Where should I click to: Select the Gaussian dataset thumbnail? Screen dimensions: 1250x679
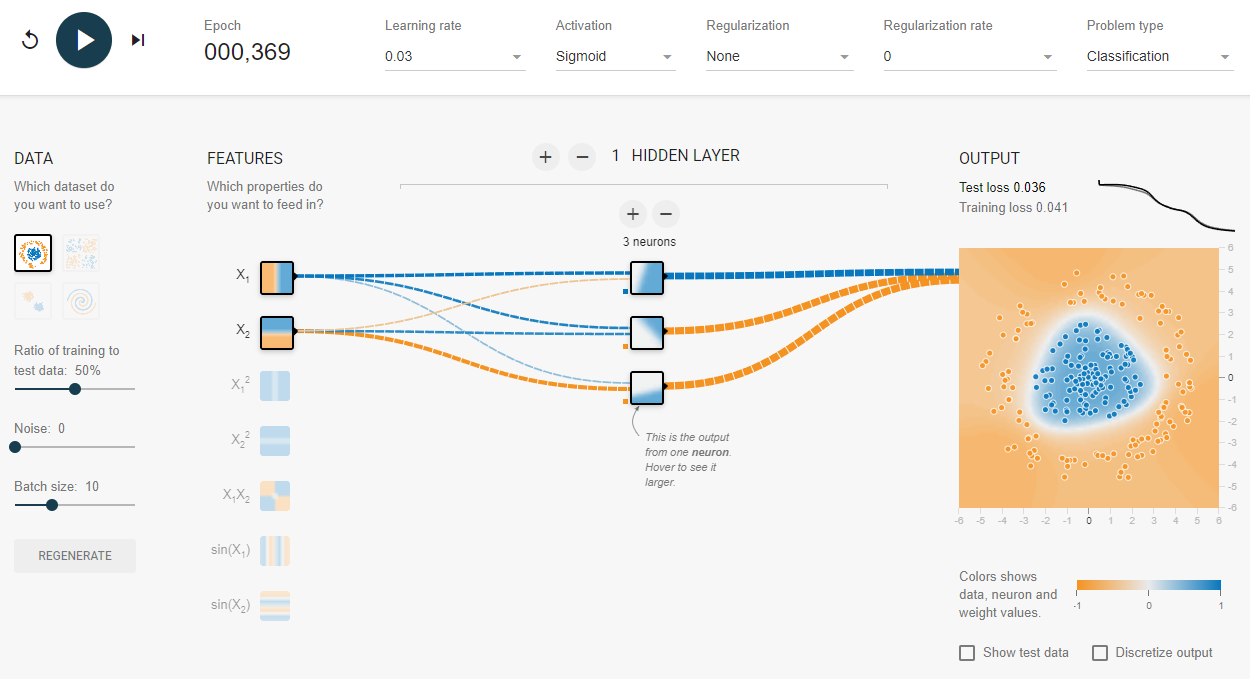point(33,301)
